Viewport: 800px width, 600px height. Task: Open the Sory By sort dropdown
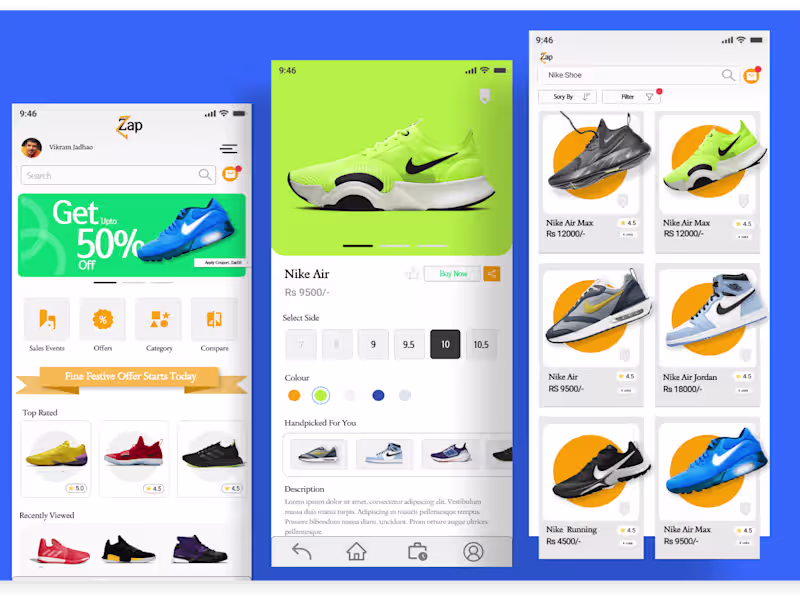coord(567,96)
